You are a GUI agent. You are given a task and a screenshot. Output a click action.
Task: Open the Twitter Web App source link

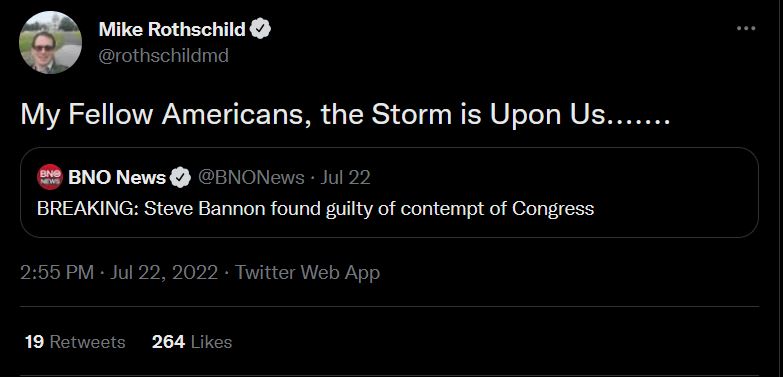(307, 273)
